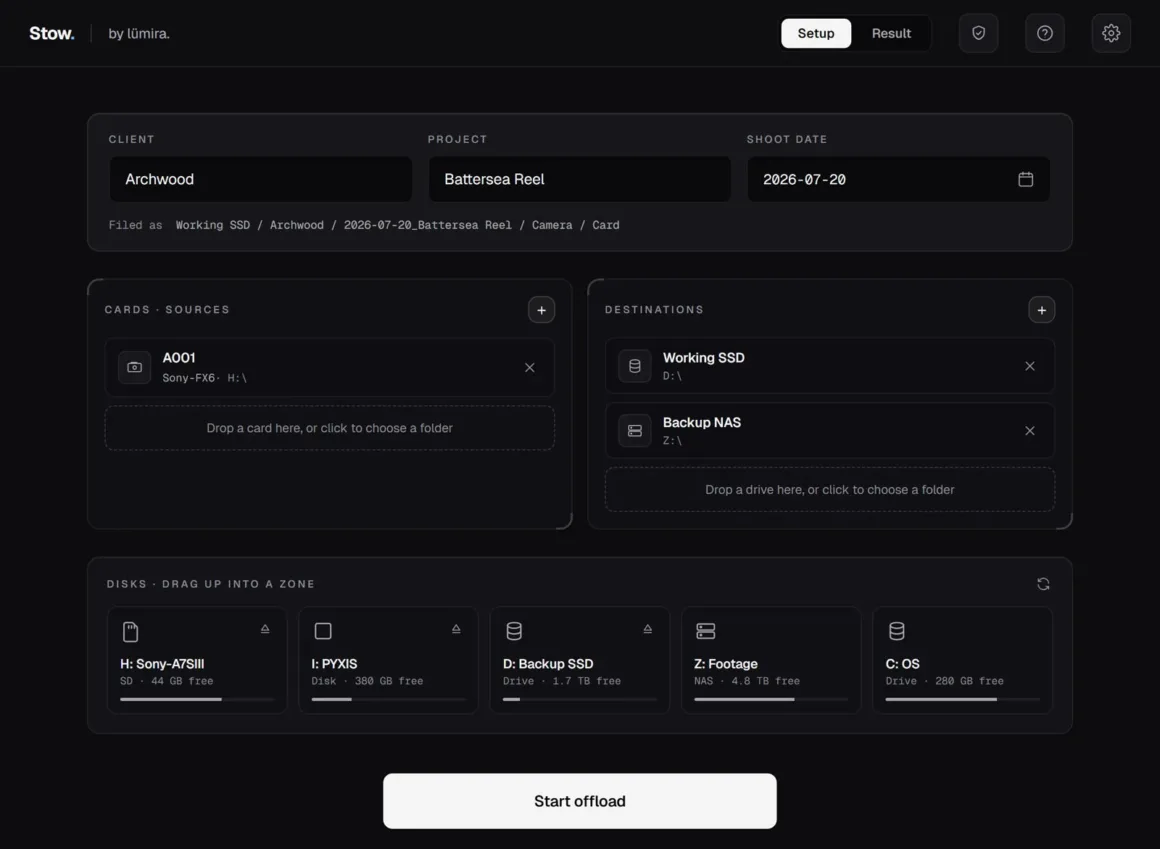Click '2026-07-20_Battersea Reel' in Filed as path
Viewport: 1160px width, 849px height.
coord(428,225)
